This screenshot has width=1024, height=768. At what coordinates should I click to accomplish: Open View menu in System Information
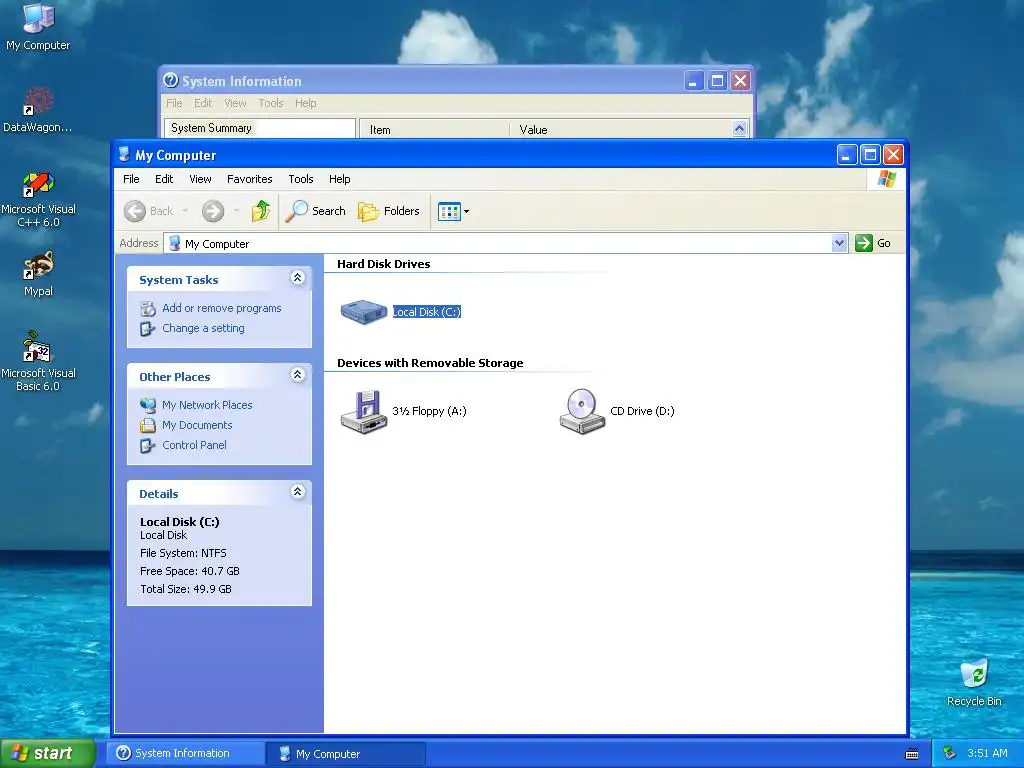tap(236, 103)
